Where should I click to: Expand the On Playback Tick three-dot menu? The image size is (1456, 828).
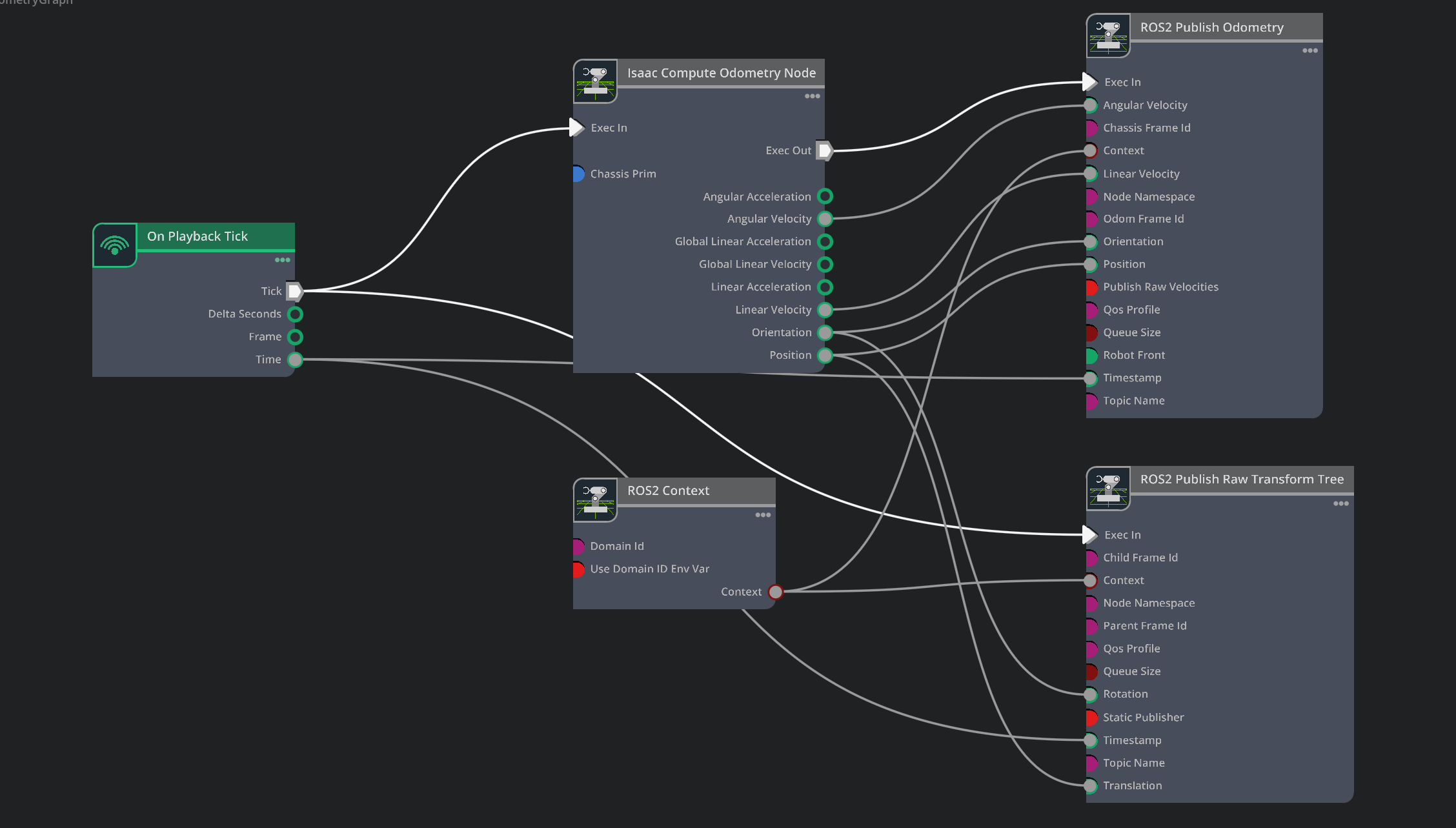[283, 260]
